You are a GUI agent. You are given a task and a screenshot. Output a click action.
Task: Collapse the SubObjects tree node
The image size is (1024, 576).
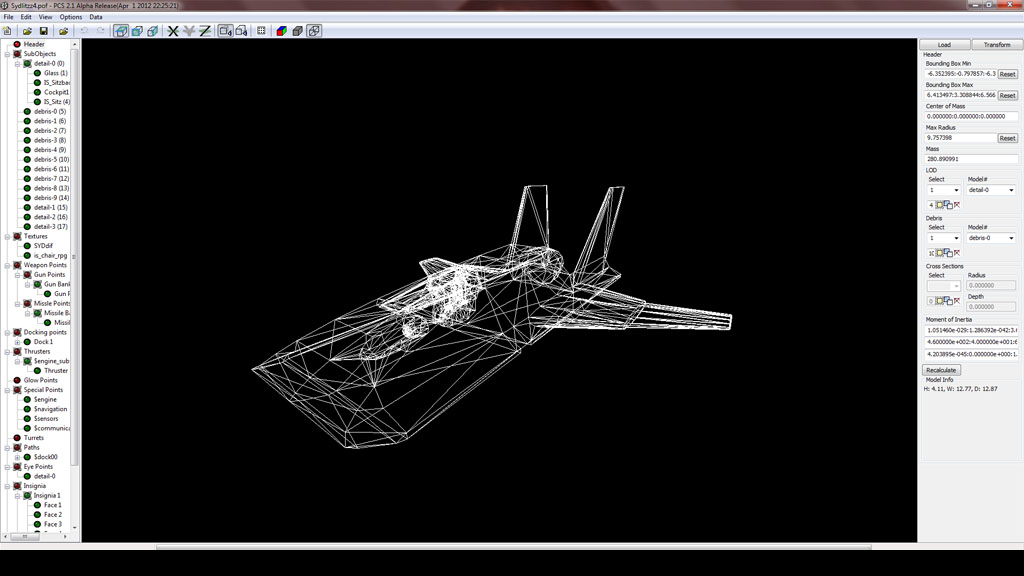point(7,54)
